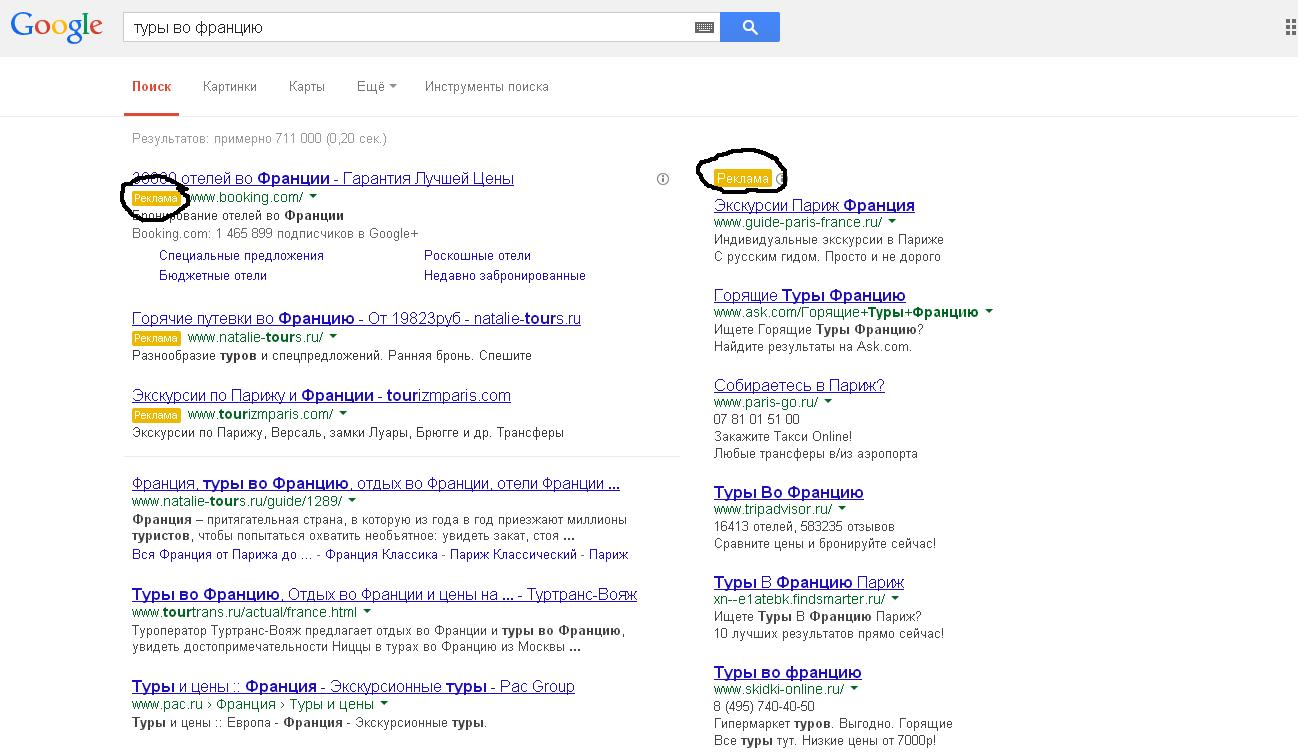
Task: Open the Специальные предложения sitelink
Action: pos(241,256)
